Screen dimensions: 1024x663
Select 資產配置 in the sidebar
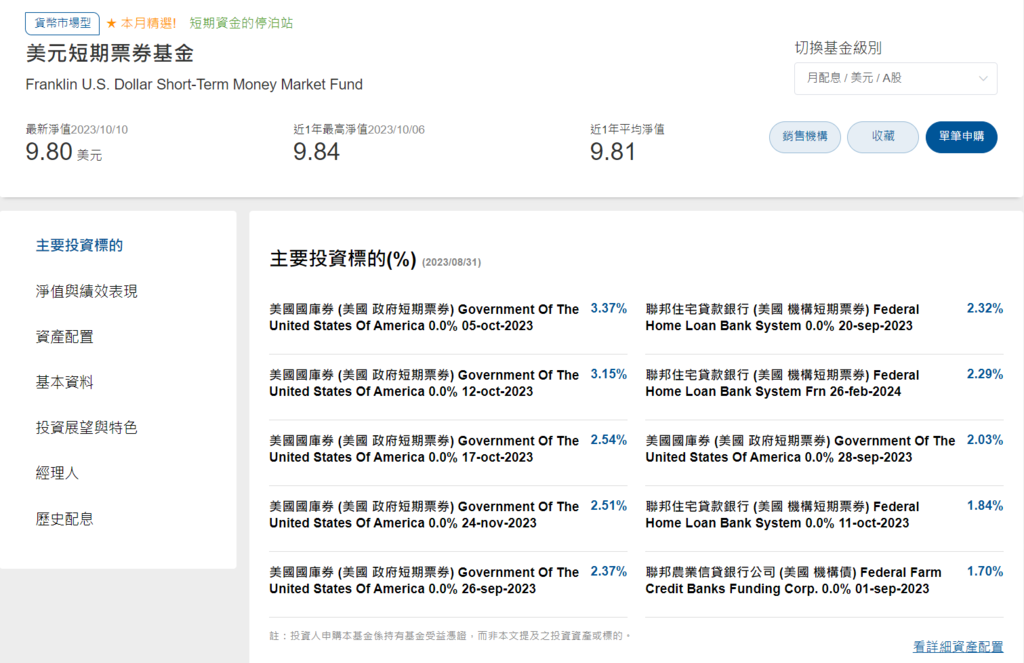[65, 337]
